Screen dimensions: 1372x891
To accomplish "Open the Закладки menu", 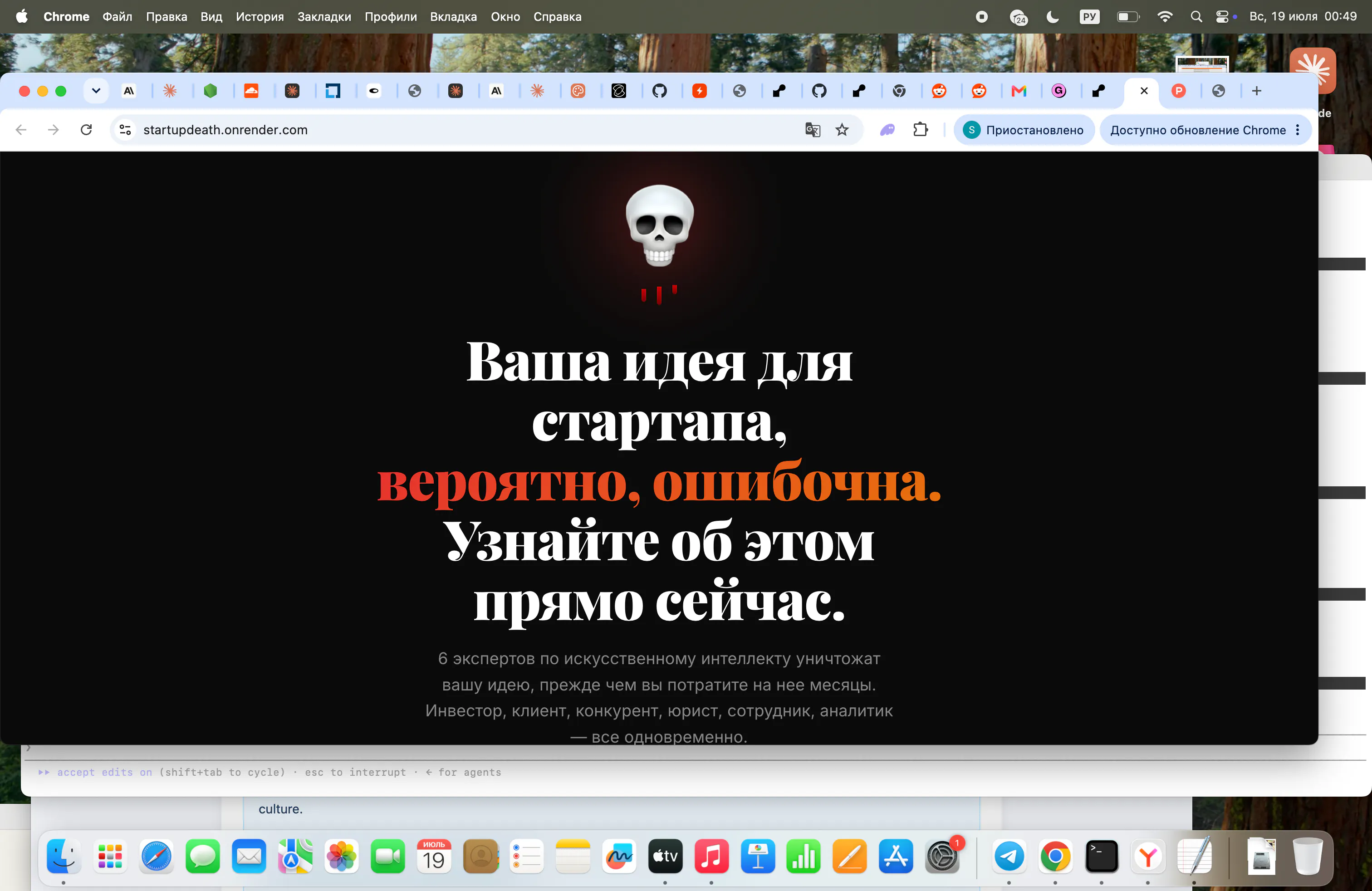I will point(324,17).
